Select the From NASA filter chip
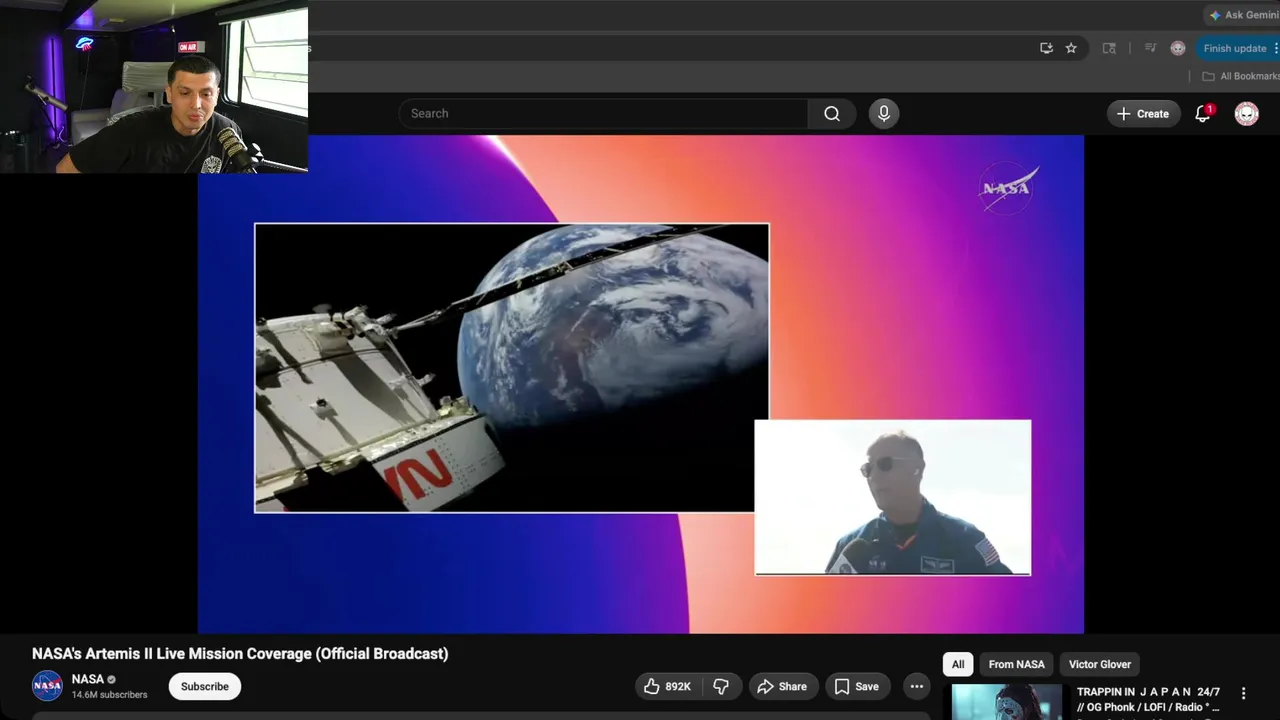1280x720 pixels. point(1016,664)
